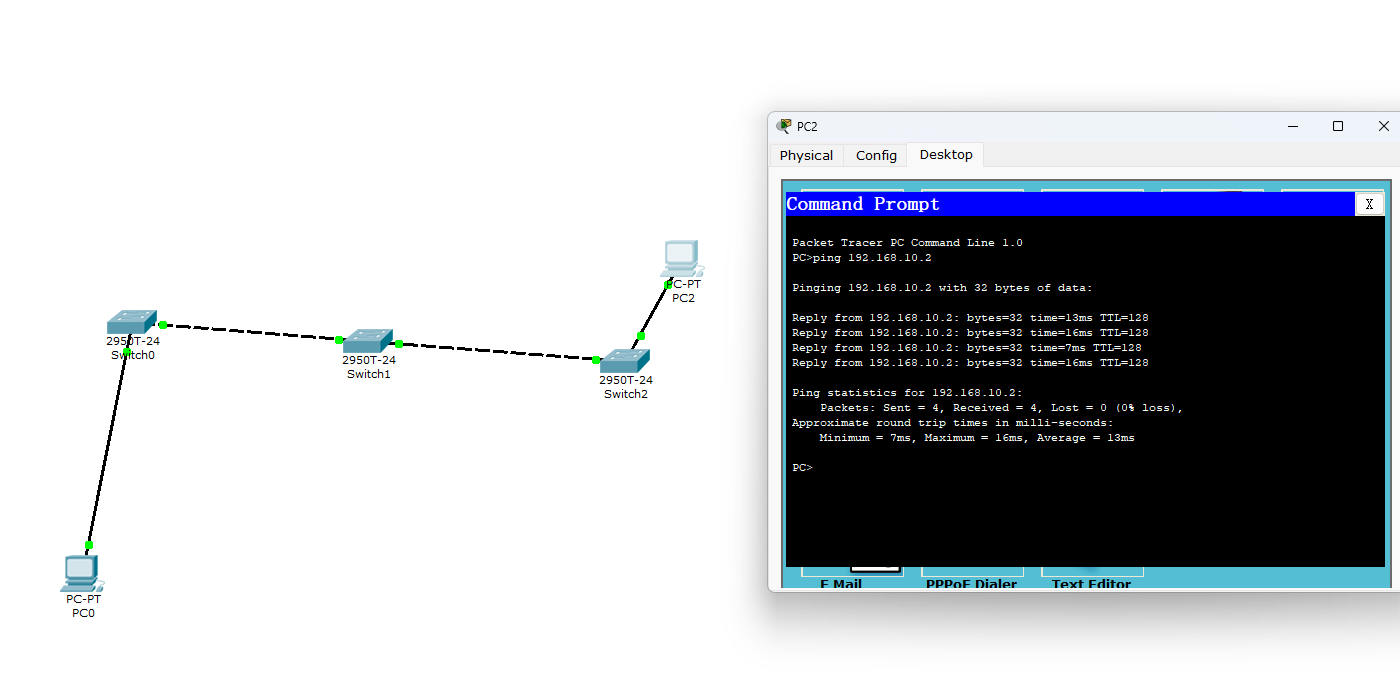The height and width of the screenshot is (681, 1400).
Task: Select the PC2 computer icon in topology
Action: coord(681,258)
